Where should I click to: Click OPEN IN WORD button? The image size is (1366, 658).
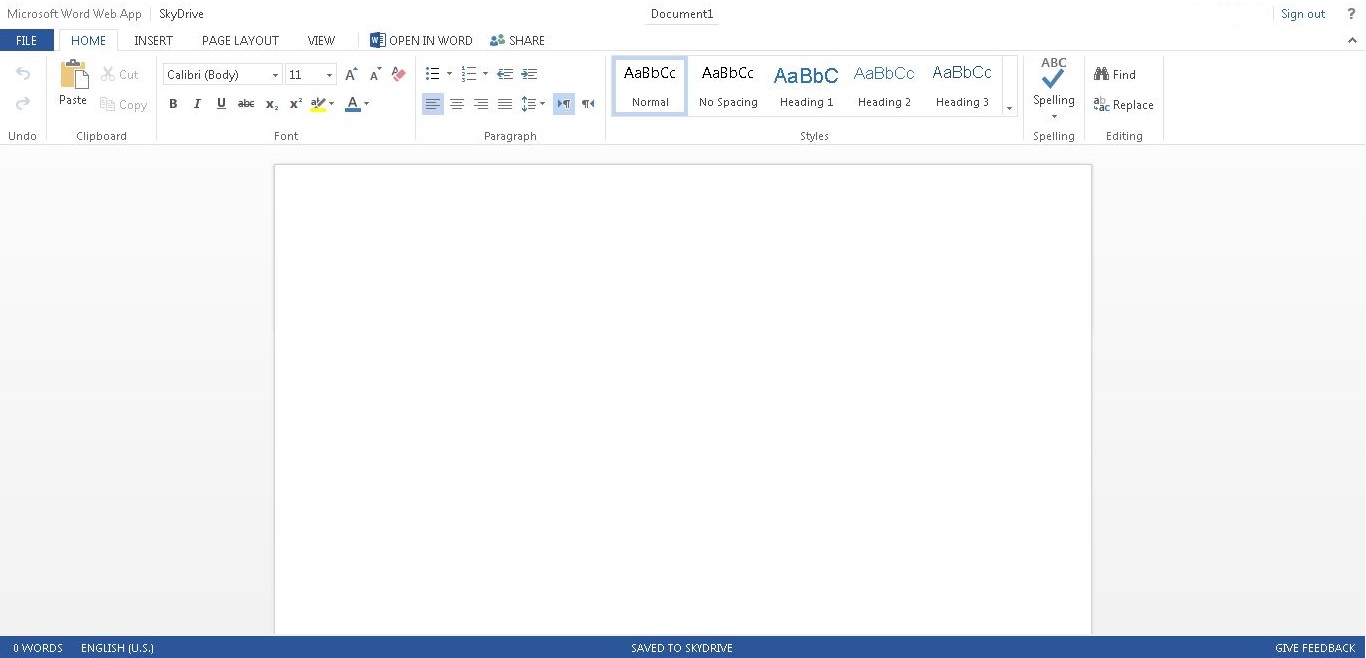[x=421, y=41]
